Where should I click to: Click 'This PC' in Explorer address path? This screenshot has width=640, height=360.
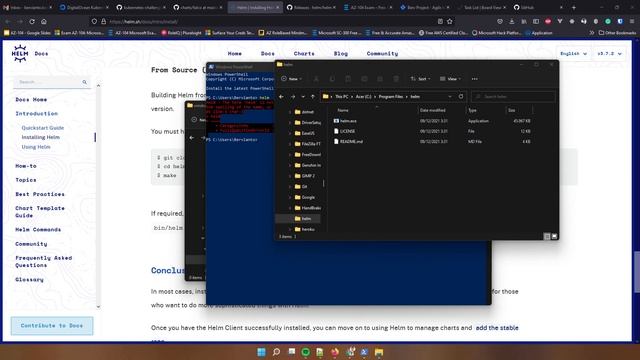coord(342,97)
